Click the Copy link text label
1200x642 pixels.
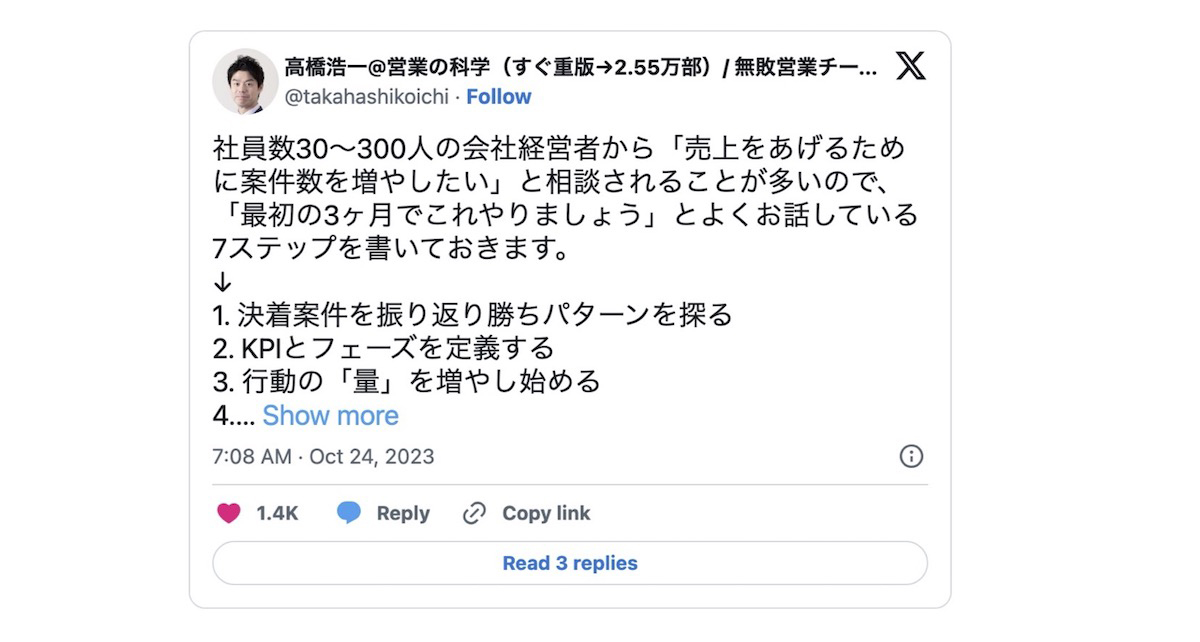[546, 513]
